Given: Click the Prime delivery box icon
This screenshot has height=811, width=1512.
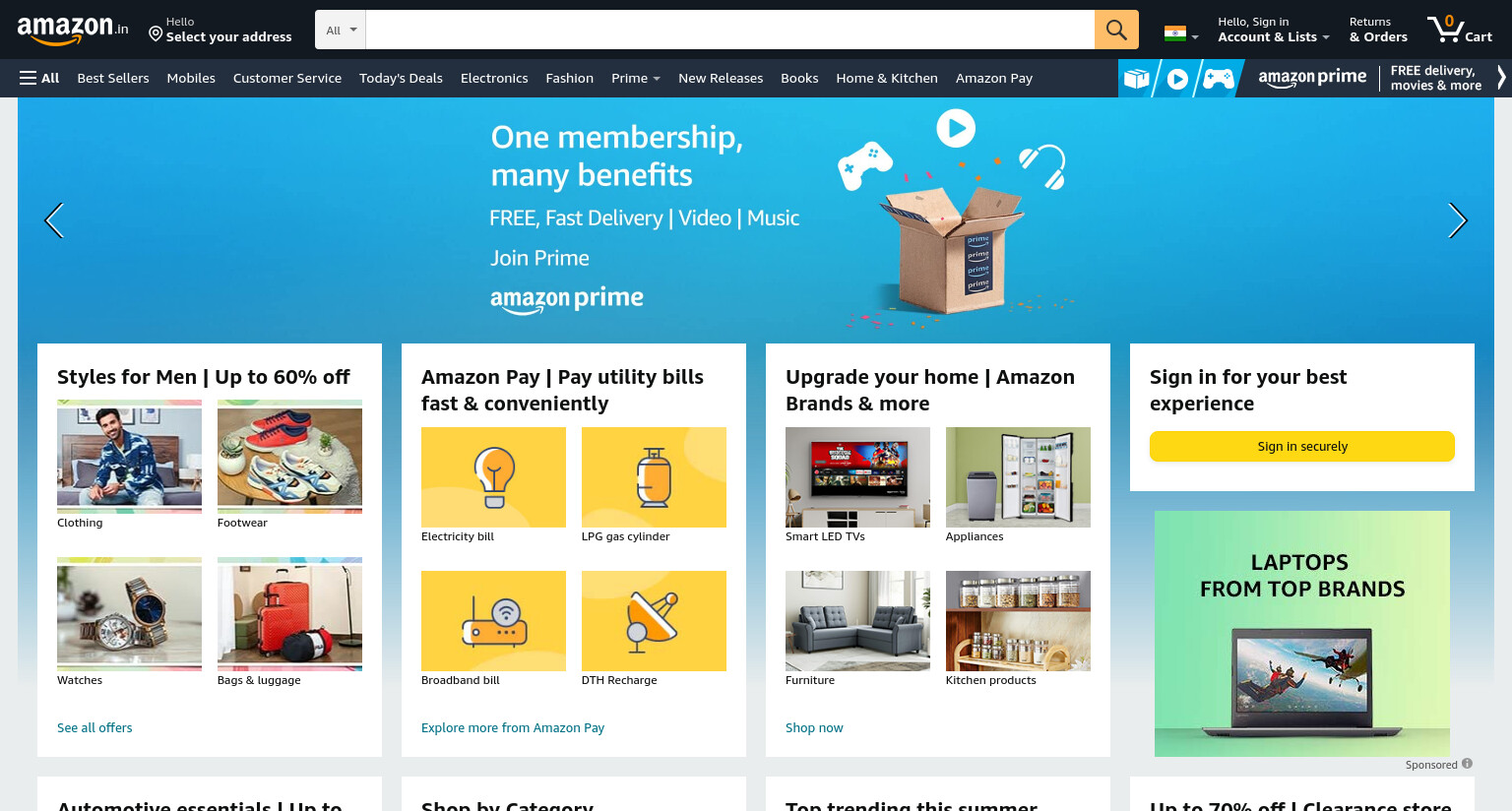Looking at the screenshot, I should pos(1137,78).
